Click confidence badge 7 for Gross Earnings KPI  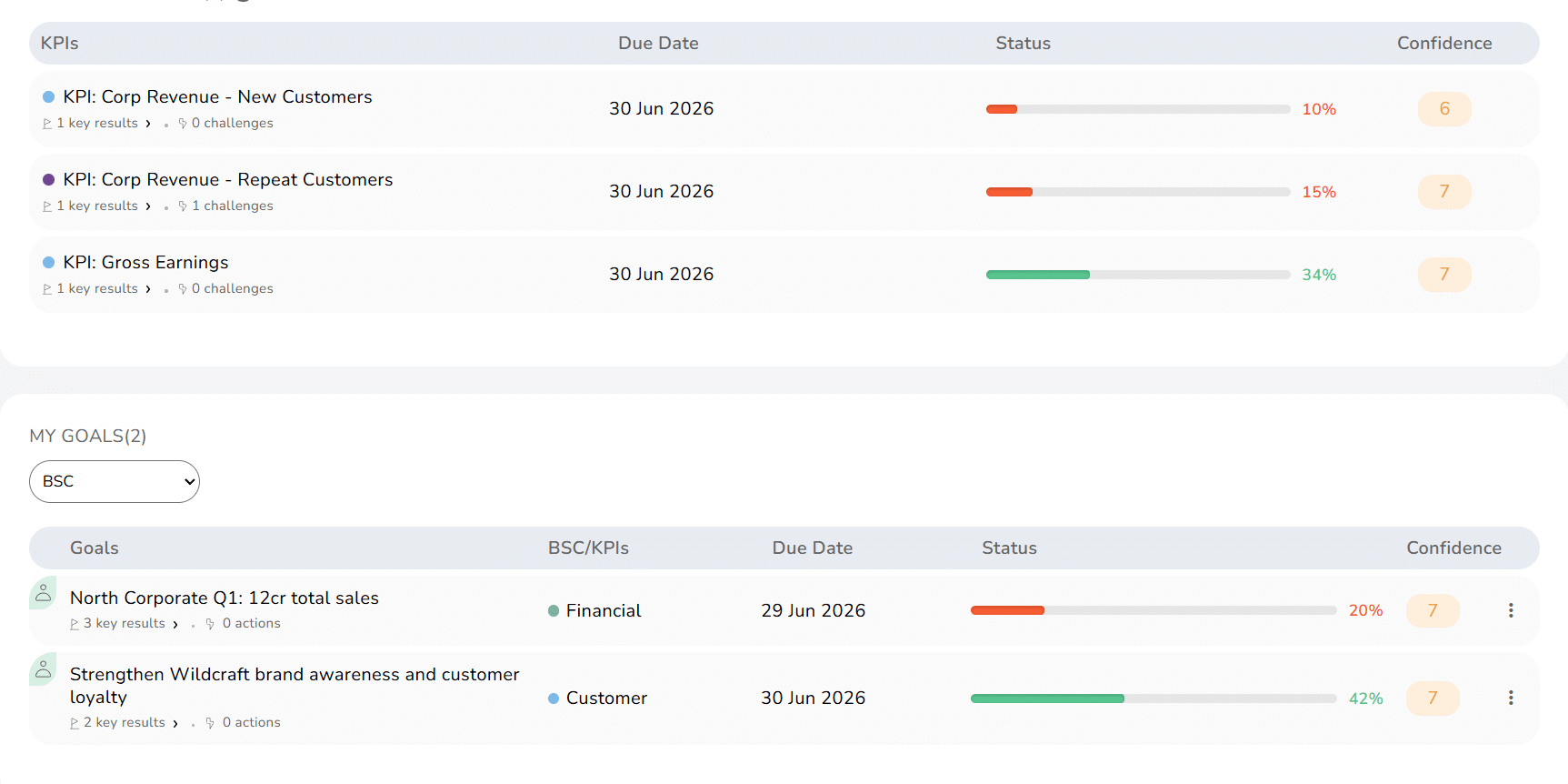[x=1444, y=275]
